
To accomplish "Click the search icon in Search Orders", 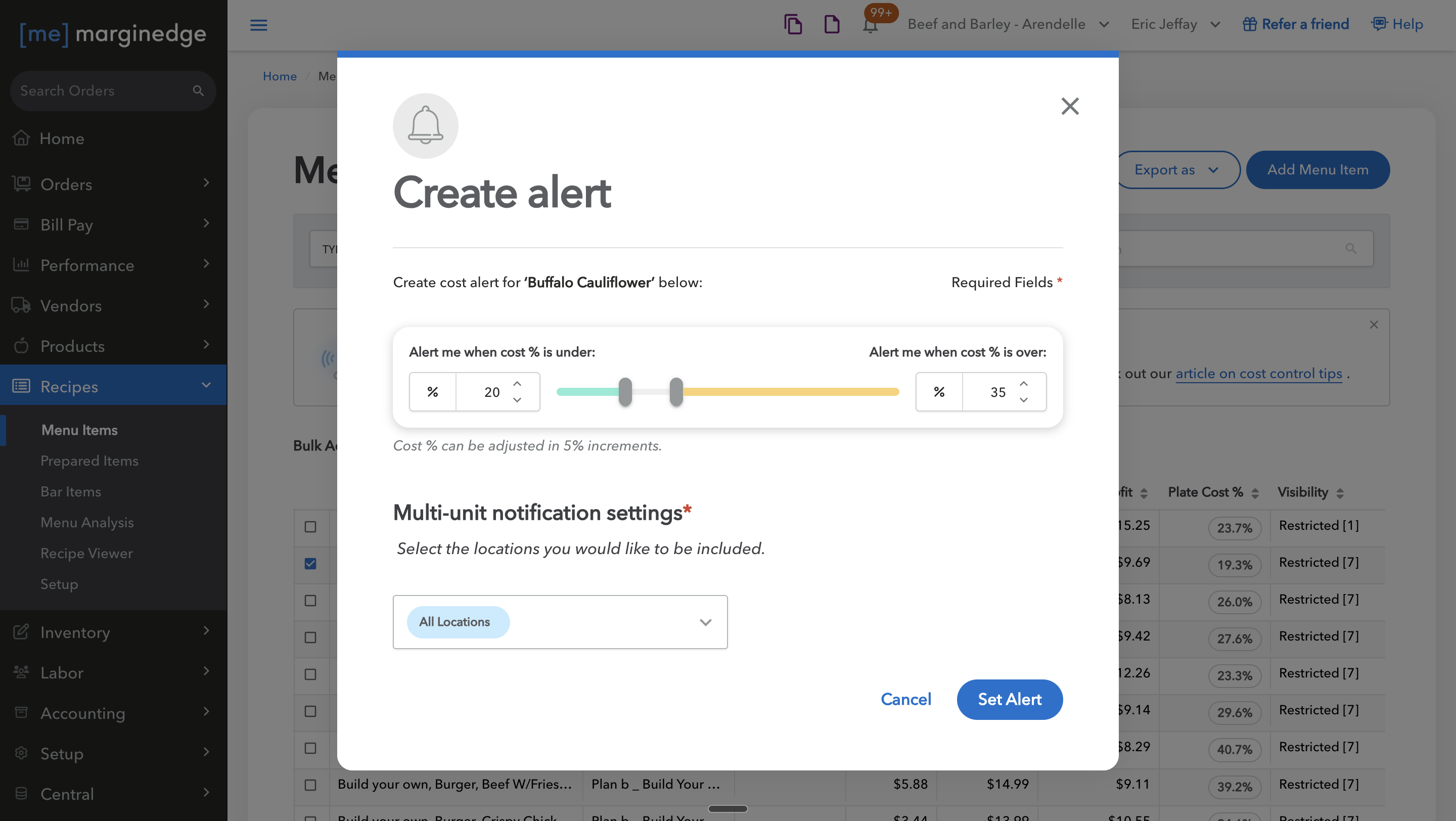I will 198,90.
